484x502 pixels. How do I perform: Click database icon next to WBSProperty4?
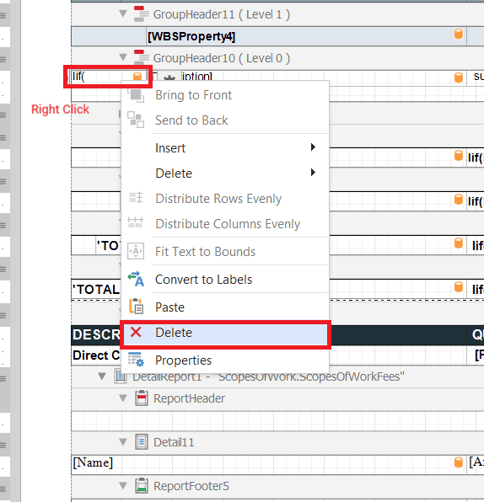[x=459, y=34]
